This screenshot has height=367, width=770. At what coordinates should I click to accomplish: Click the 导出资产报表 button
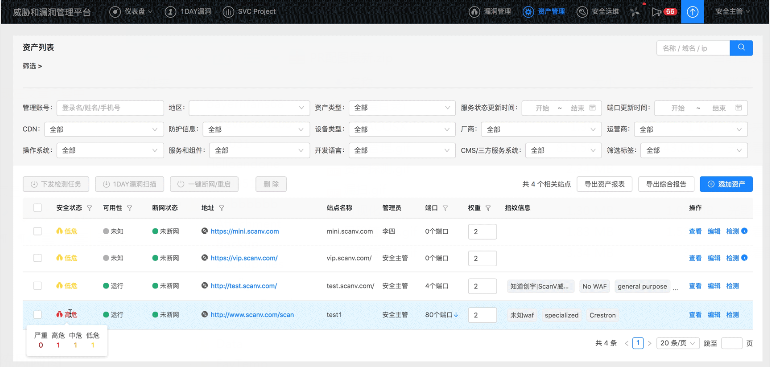(x=604, y=184)
